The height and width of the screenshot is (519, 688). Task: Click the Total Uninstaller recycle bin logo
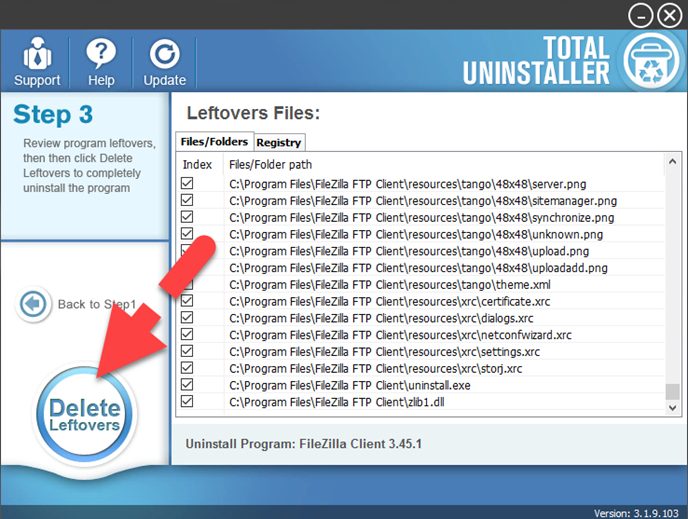click(x=651, y=61)
